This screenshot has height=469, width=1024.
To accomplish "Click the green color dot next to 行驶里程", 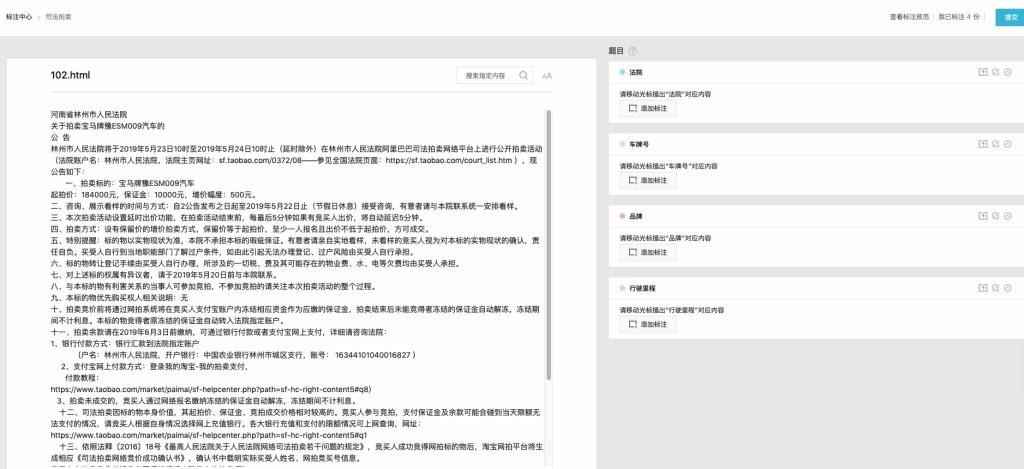I will 622,288.
